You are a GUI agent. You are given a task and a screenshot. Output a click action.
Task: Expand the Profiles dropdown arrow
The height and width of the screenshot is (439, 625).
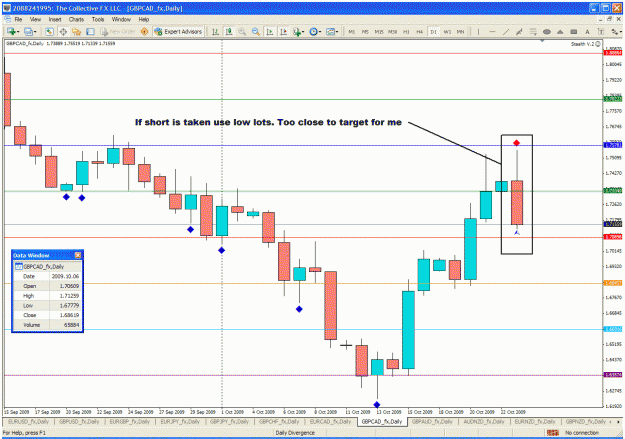tap(35, 32)
